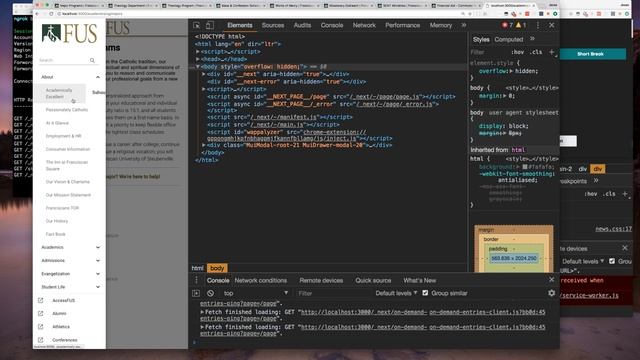
Task: Click the inspect element picker icon
Action: tap(196, 25)
